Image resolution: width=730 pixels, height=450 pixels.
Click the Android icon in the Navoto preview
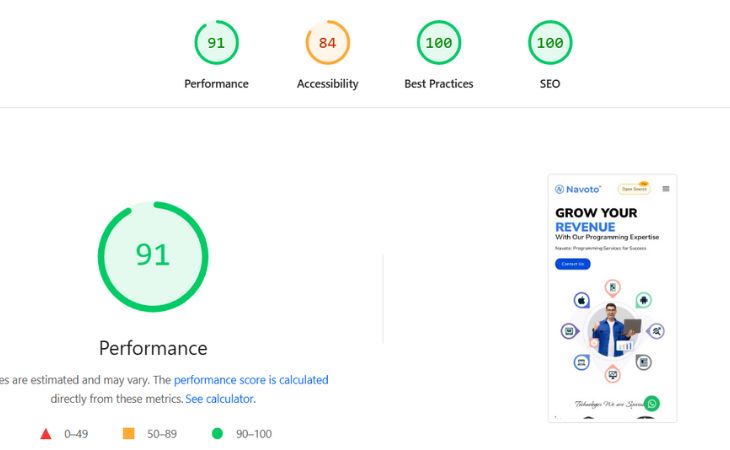point(643,300)
